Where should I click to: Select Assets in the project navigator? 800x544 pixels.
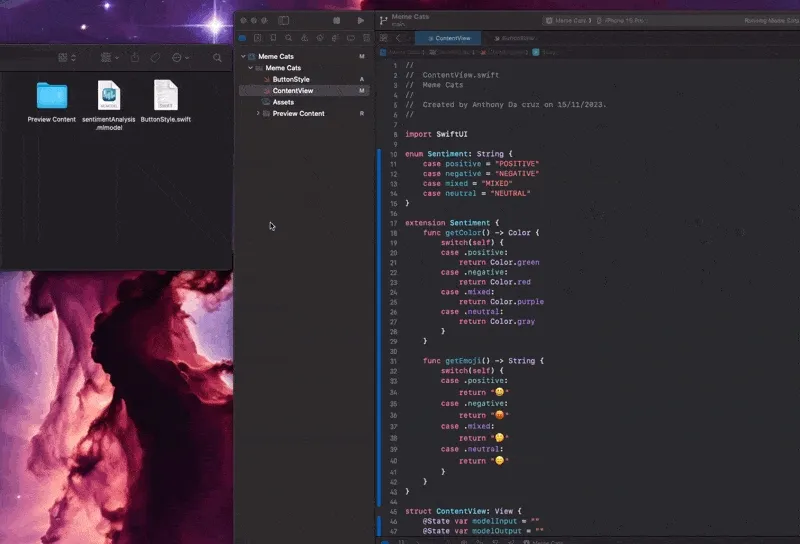[283, 102]
